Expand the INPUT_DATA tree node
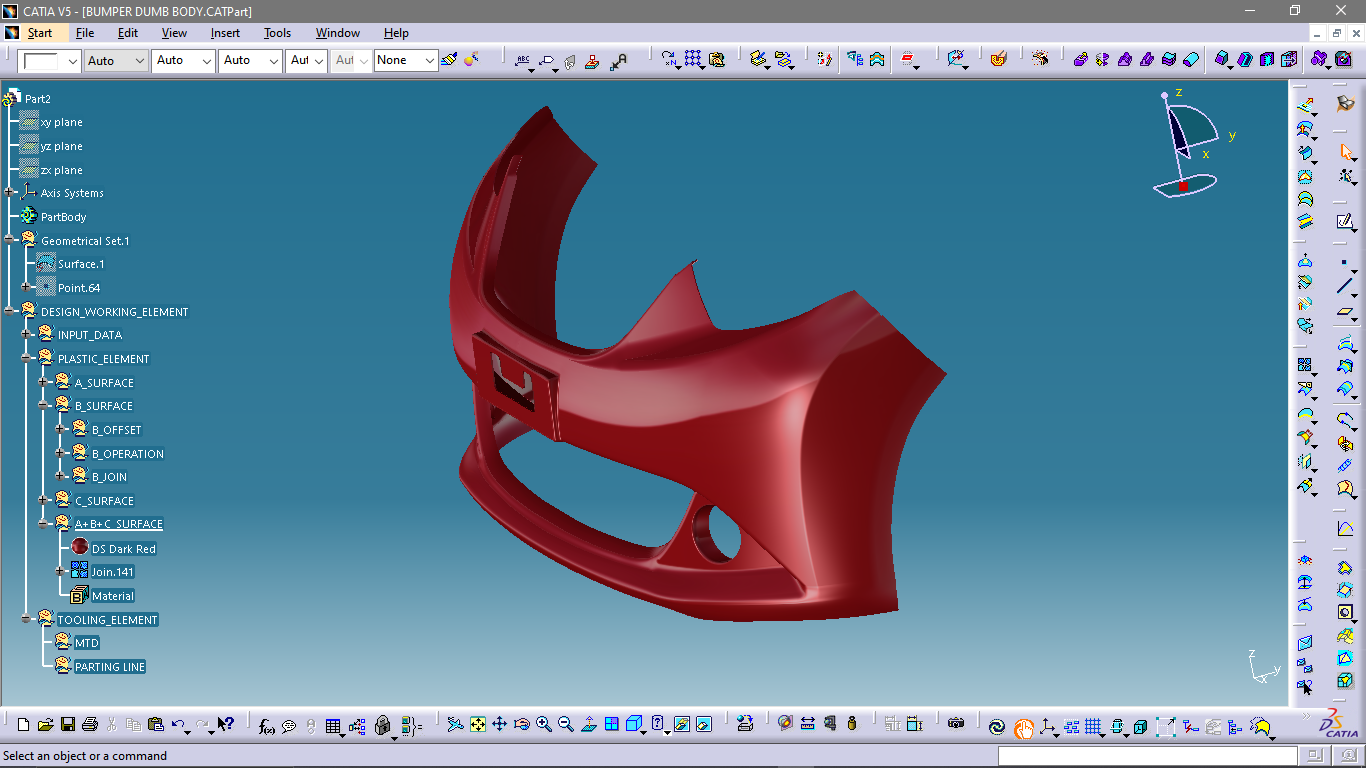Screen dimensions: 1366x768 click(x=27, y=335)
